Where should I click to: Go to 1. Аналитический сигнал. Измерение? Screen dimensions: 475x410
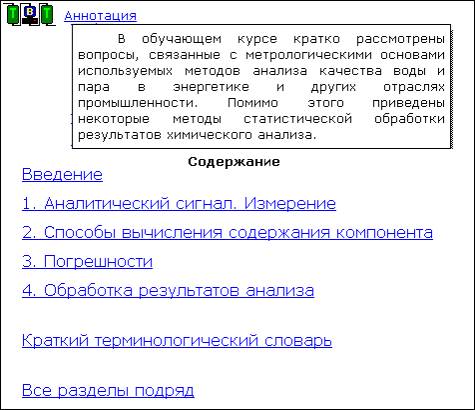[x=179, y=203]
